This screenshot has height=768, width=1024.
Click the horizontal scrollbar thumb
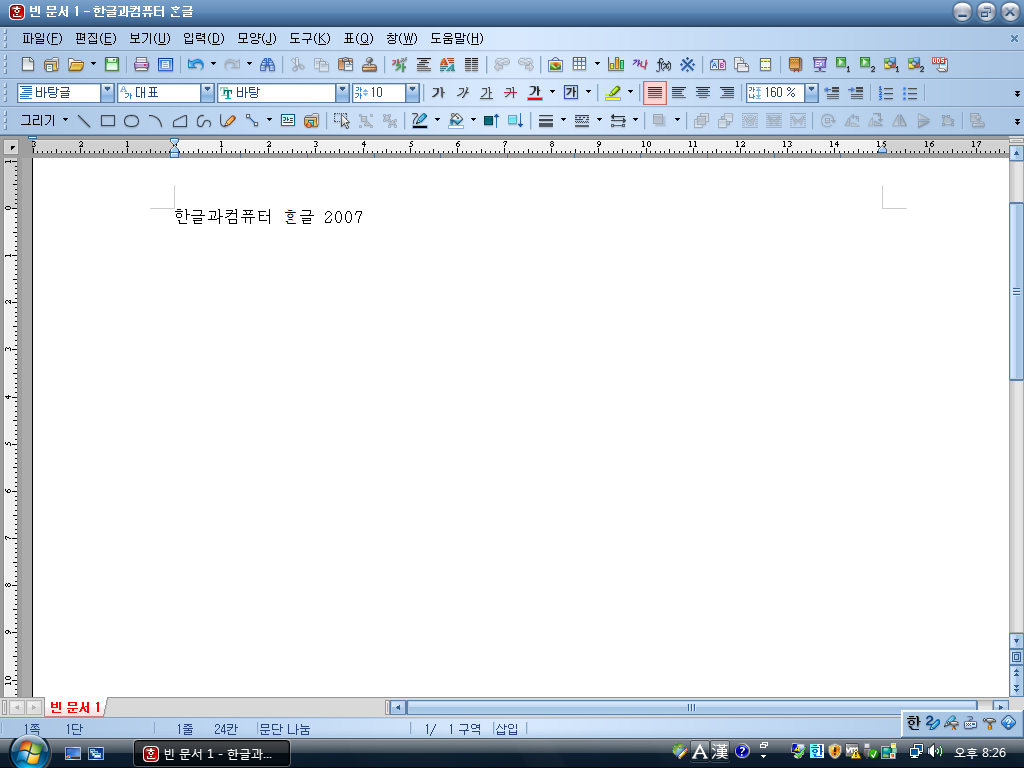[692, 707]
